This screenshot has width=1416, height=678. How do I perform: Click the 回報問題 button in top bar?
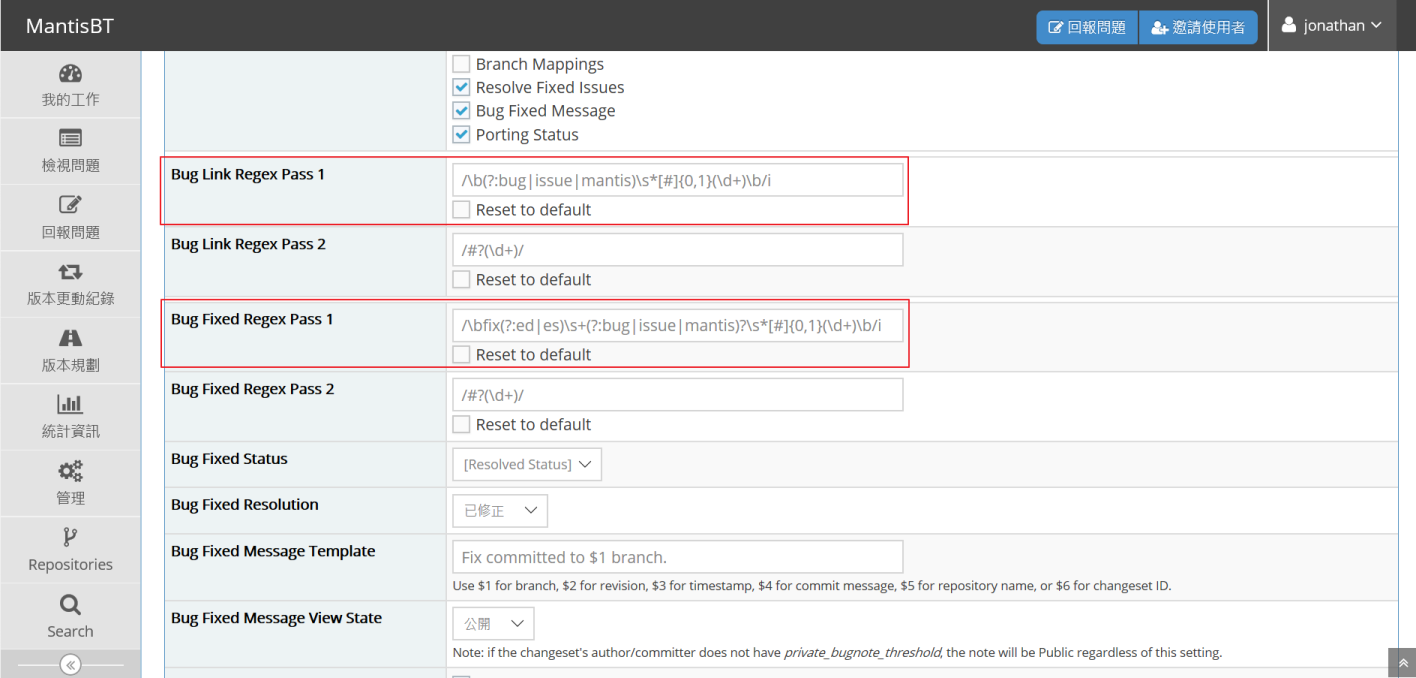click(1087, 28)
